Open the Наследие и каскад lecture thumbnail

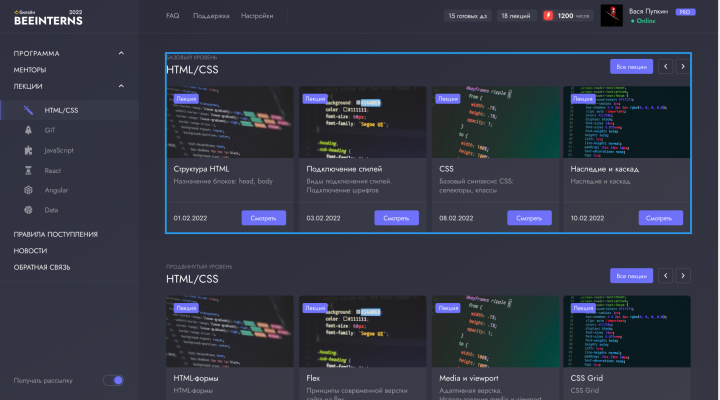coord(627,122)
